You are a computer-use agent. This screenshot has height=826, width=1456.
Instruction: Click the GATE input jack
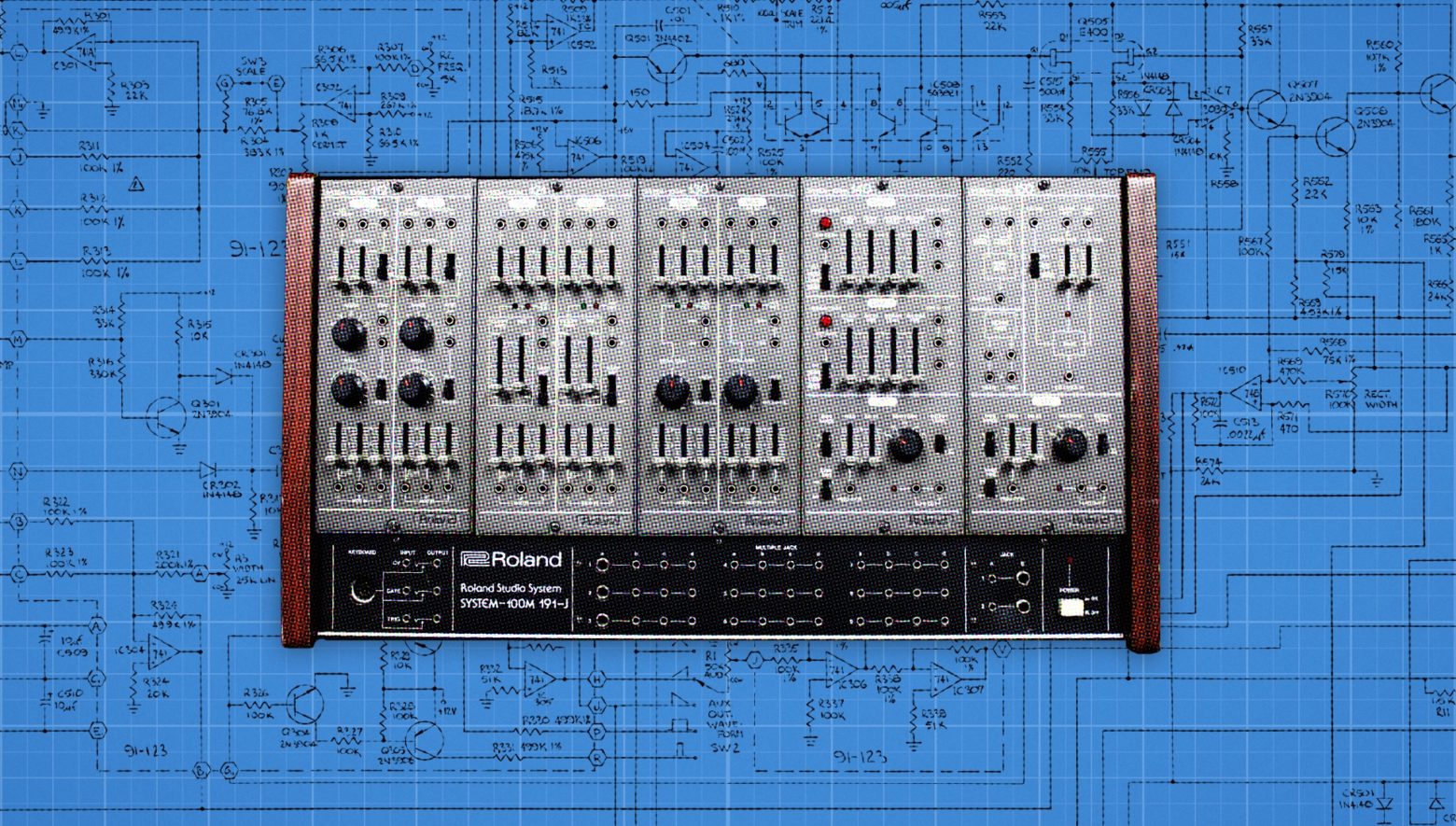click(406, 592)
